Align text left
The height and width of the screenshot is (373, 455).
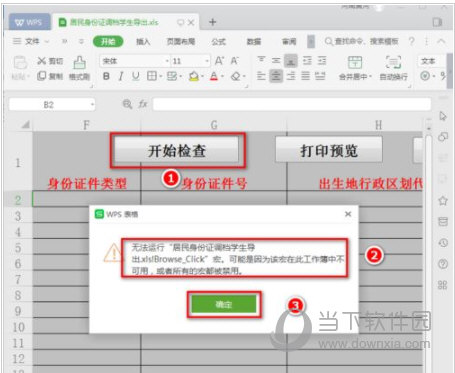[x=261, y=76]
